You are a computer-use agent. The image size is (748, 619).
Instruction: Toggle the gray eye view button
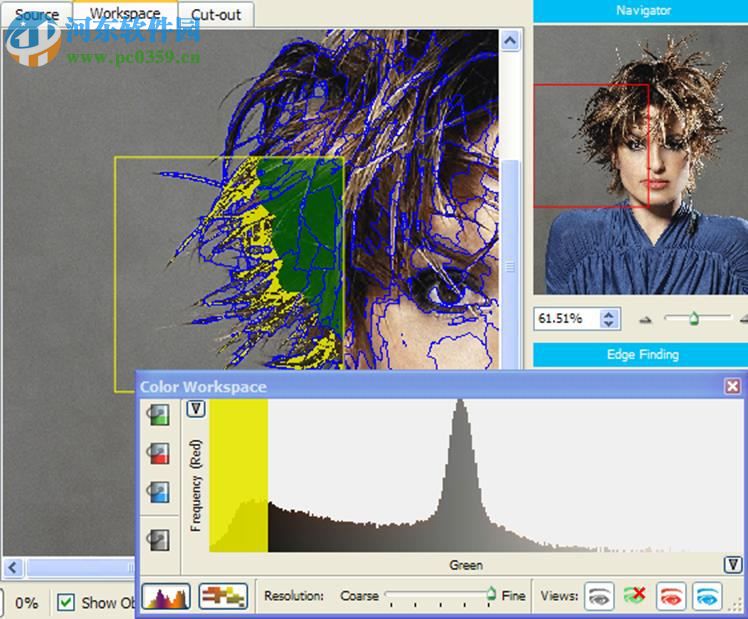(599, 596)
